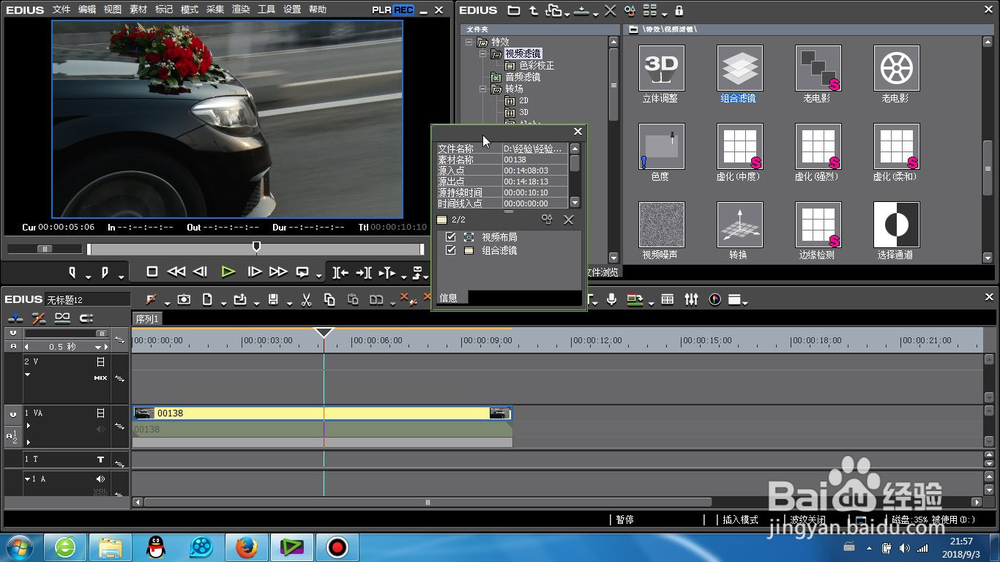Stop playback with the square stop button
Screen dimensions: 1000x562
pyautogui.click(x=152, y=272)
